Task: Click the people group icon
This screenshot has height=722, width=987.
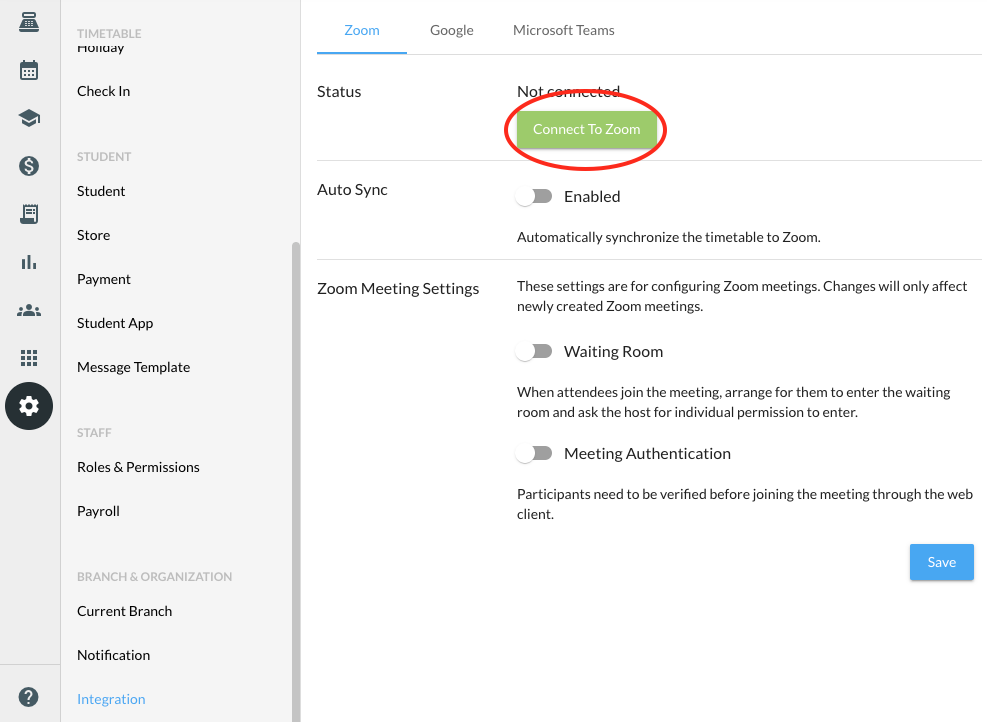Action: [29, 310]
